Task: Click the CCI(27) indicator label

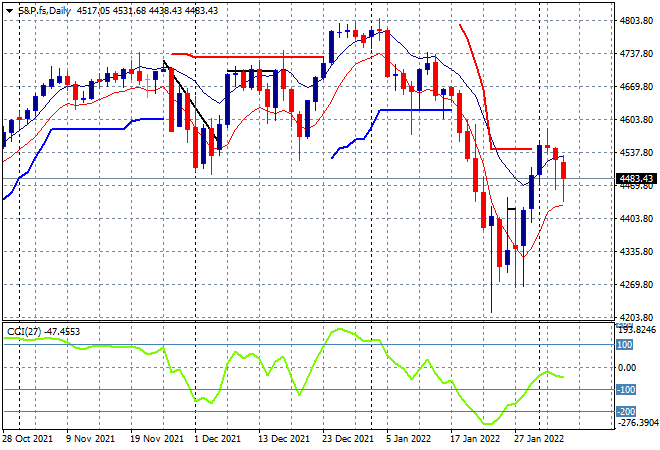Action: tap(43, 332)
